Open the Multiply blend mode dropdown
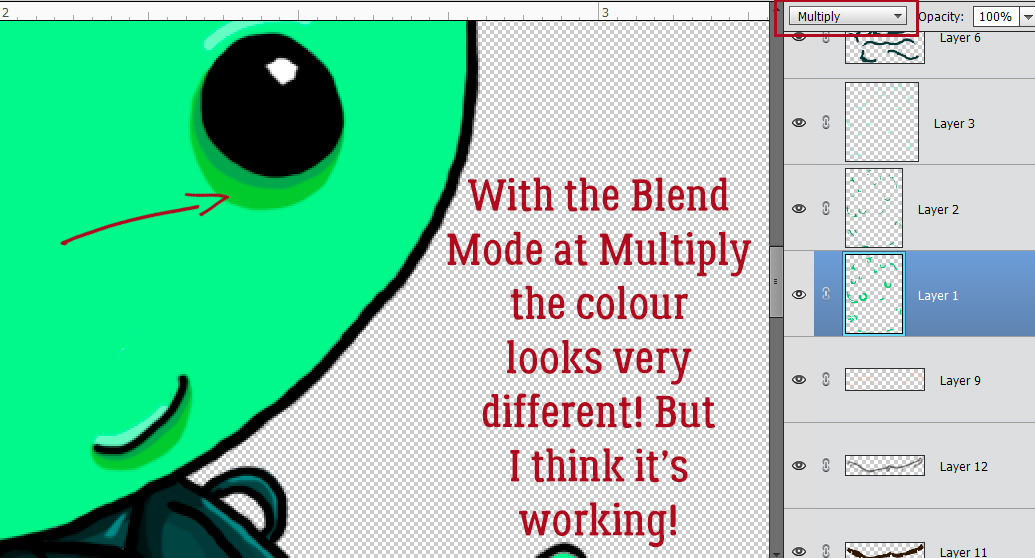The height and width of the screenshot is (558, 1035). point(848,17)
